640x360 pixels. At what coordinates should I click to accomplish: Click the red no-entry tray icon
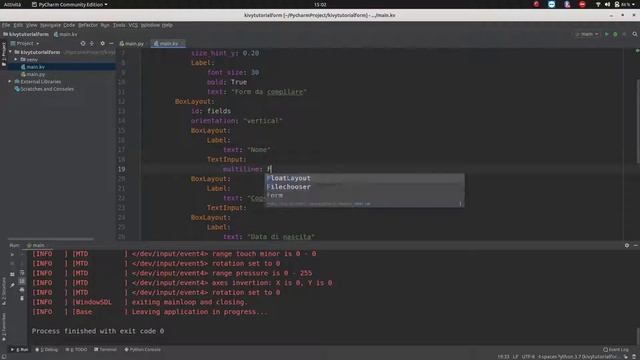(x=582, y=4)
